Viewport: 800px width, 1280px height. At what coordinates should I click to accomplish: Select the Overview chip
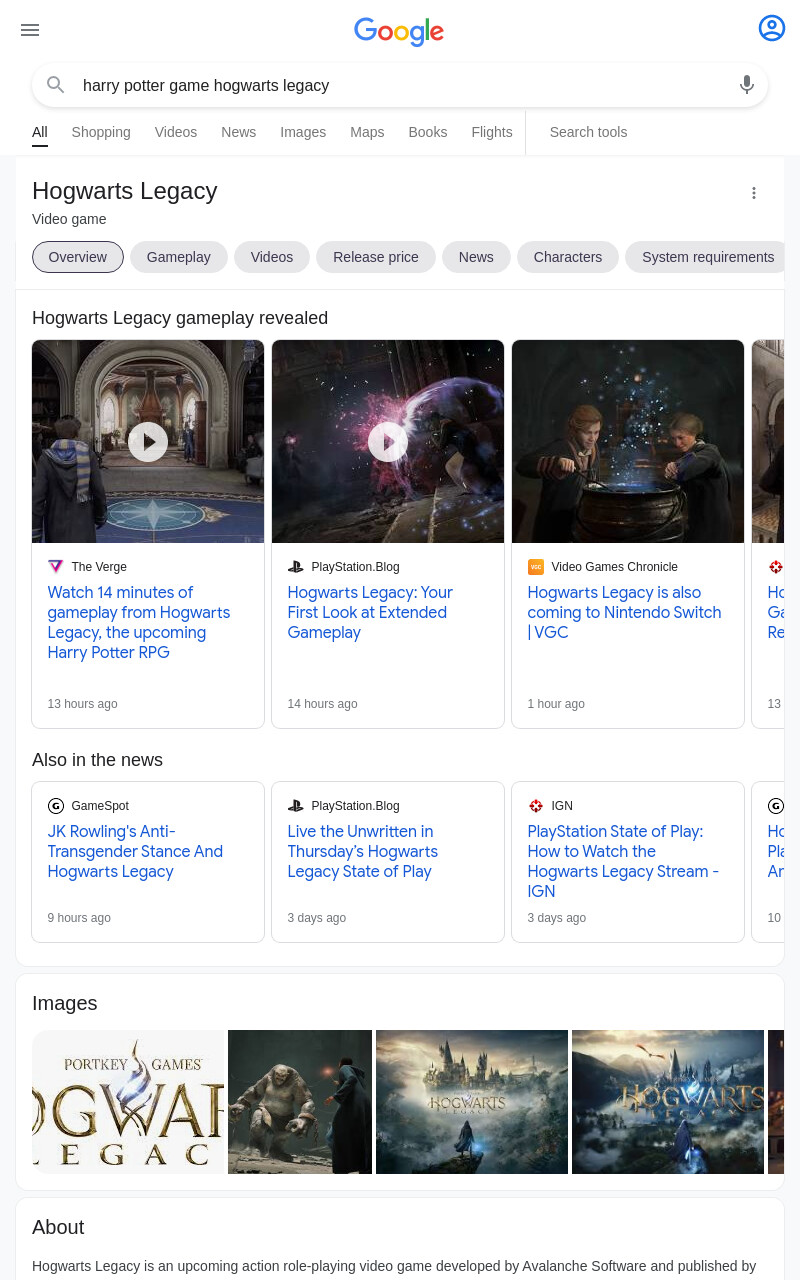click(x=78, y=257)
